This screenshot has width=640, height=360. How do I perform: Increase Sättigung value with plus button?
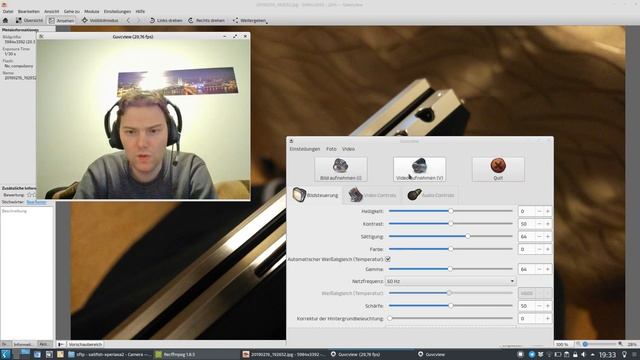548,236
